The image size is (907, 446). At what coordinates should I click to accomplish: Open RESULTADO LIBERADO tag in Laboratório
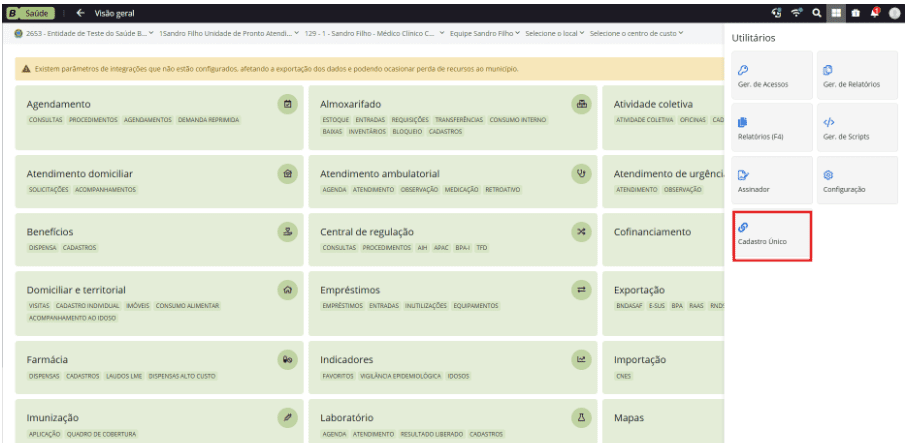tap(432, 433)
